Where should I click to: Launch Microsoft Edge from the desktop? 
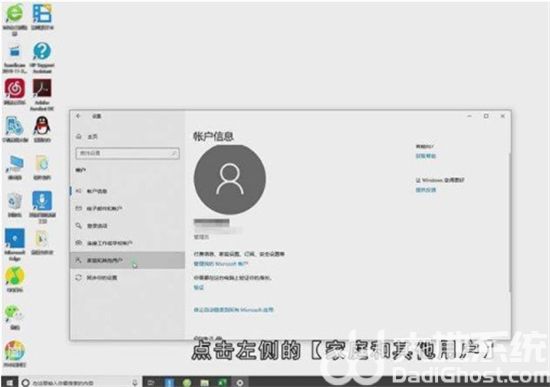click(15, 239)
